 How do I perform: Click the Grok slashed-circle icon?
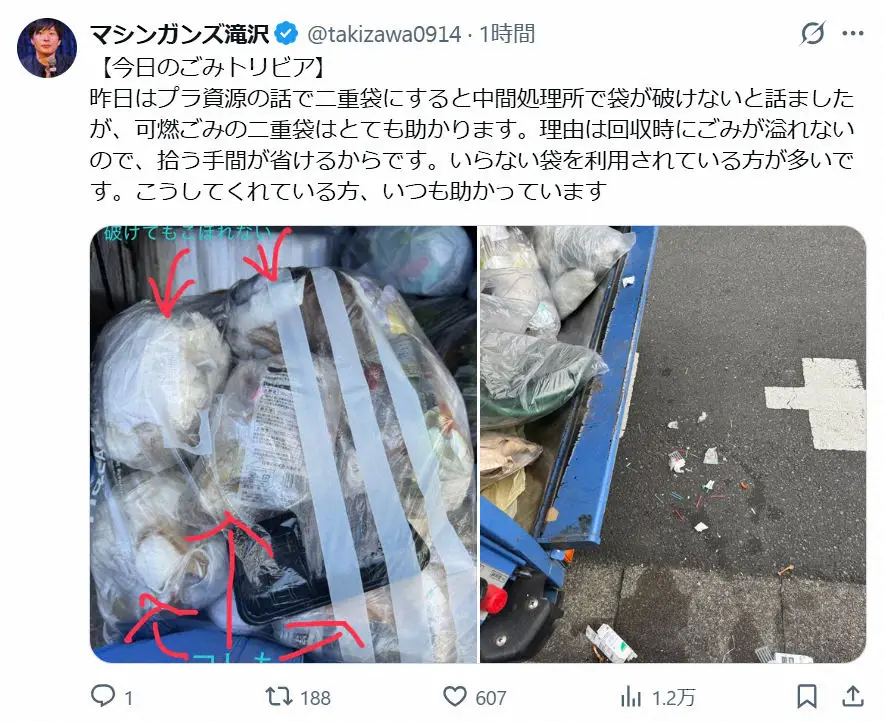(x=812, y=34)
